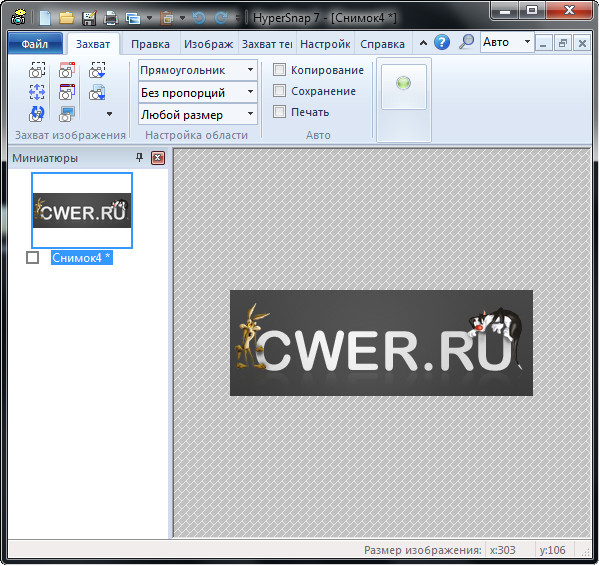Click the new document icon in title bar
The image size is (600, 566).
click(x=44, y=17)
